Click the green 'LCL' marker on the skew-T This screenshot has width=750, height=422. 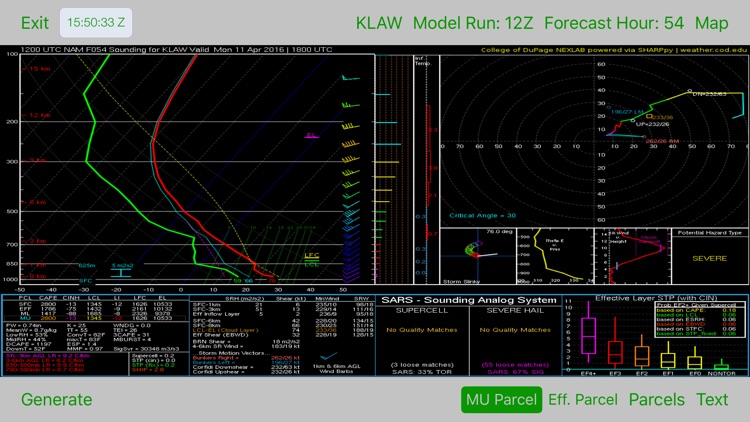coord(311,264)
